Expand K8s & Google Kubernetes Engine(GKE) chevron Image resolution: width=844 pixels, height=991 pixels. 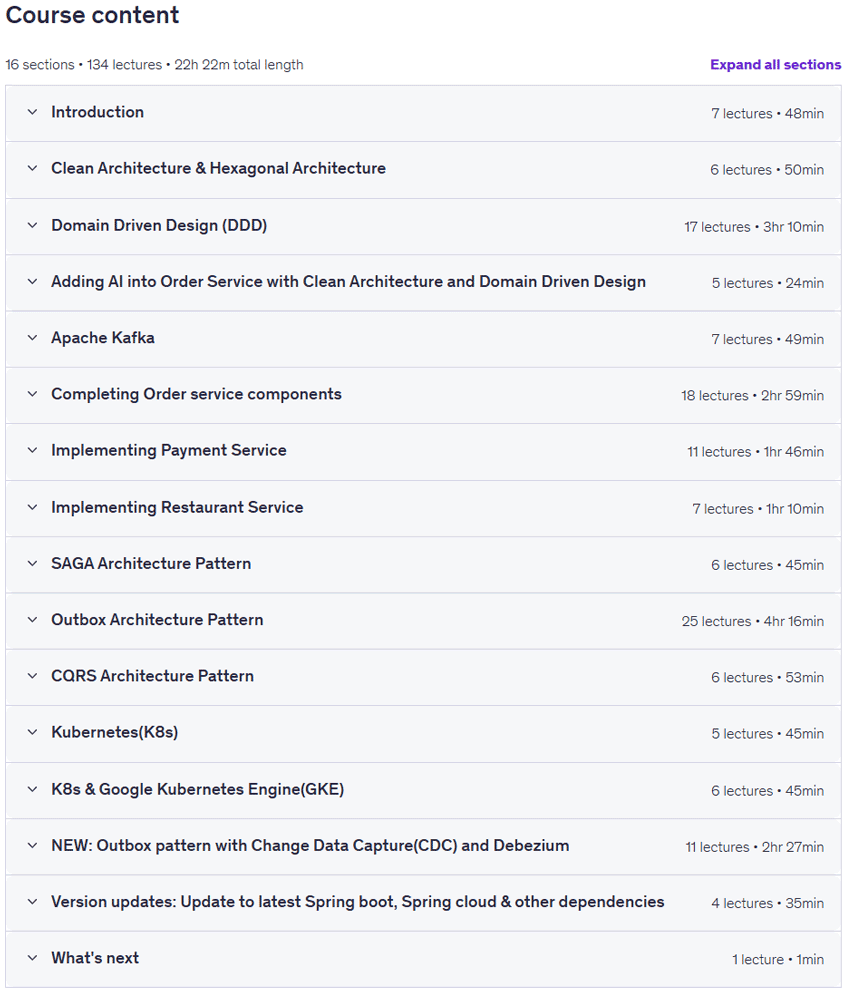32,789
